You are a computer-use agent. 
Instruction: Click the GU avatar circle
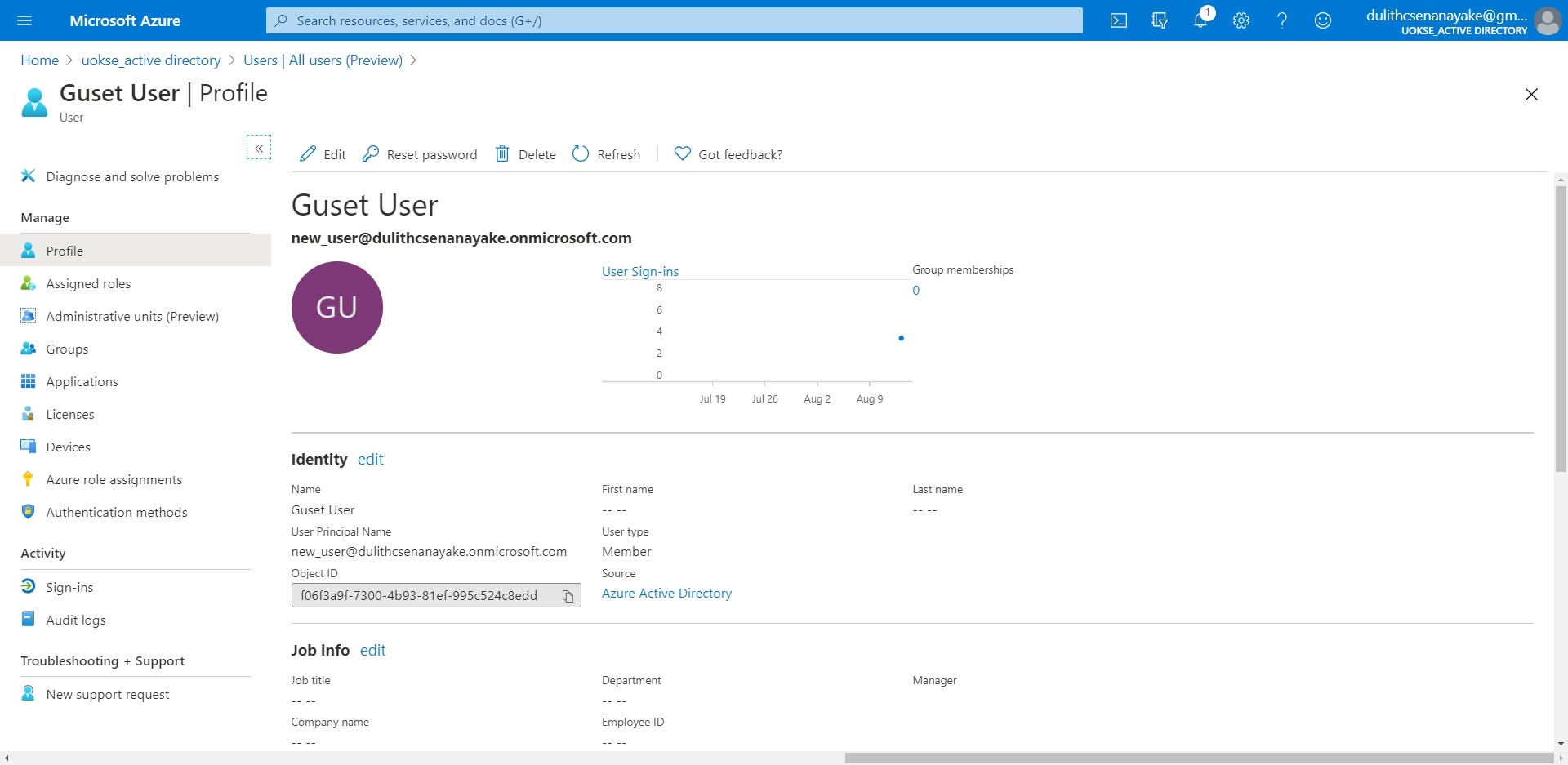336,307
